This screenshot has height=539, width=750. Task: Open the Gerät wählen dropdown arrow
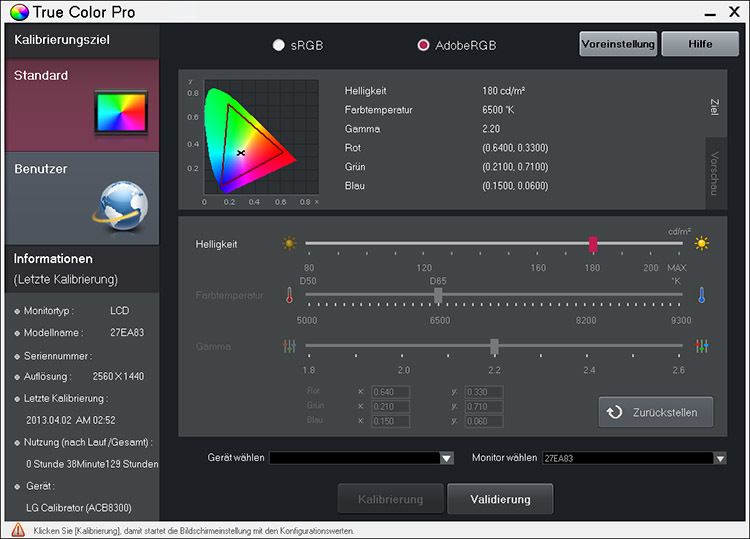pyautogui.click(x=446, y=458)
